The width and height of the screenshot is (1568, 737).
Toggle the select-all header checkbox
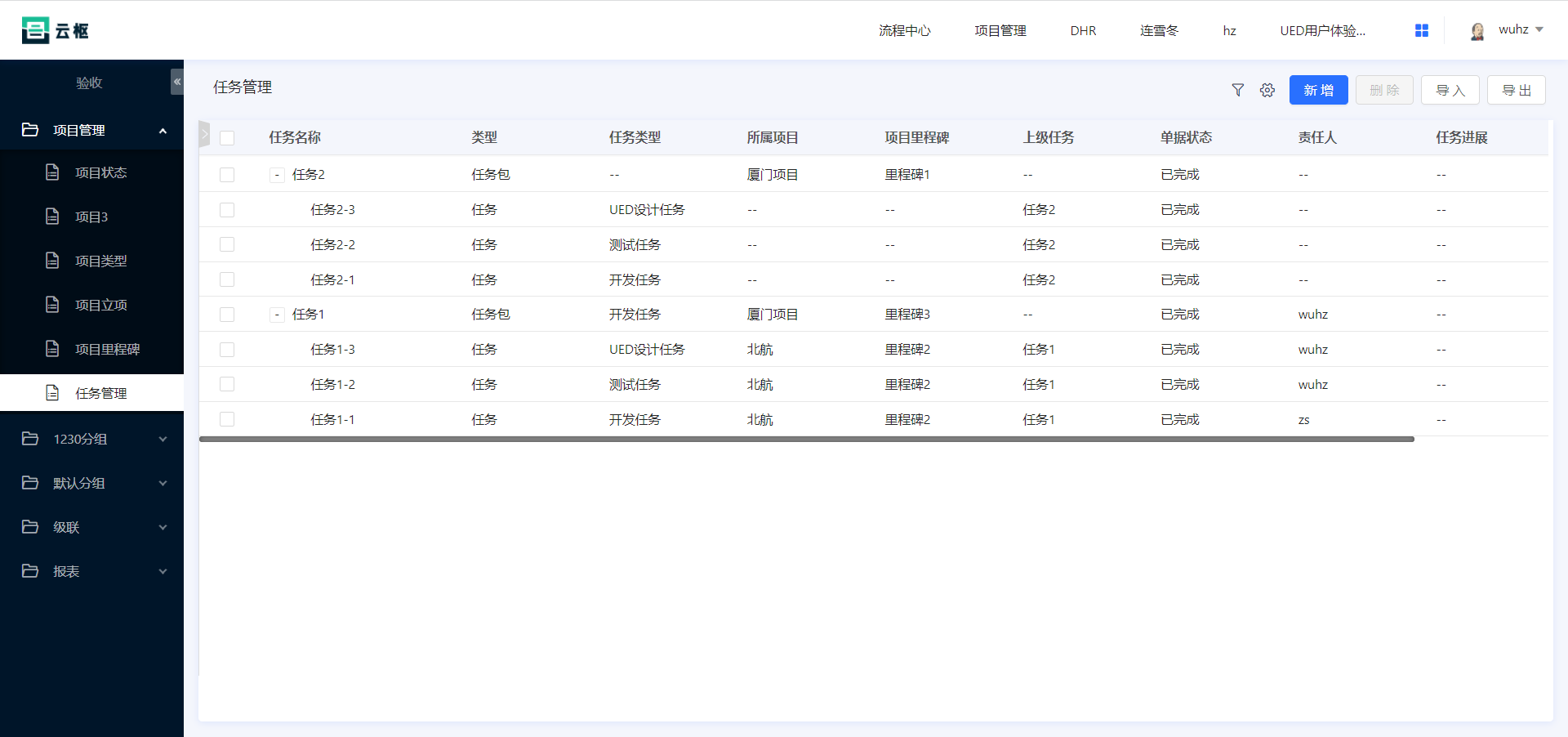pyautogui.click(x=227, y=138)
